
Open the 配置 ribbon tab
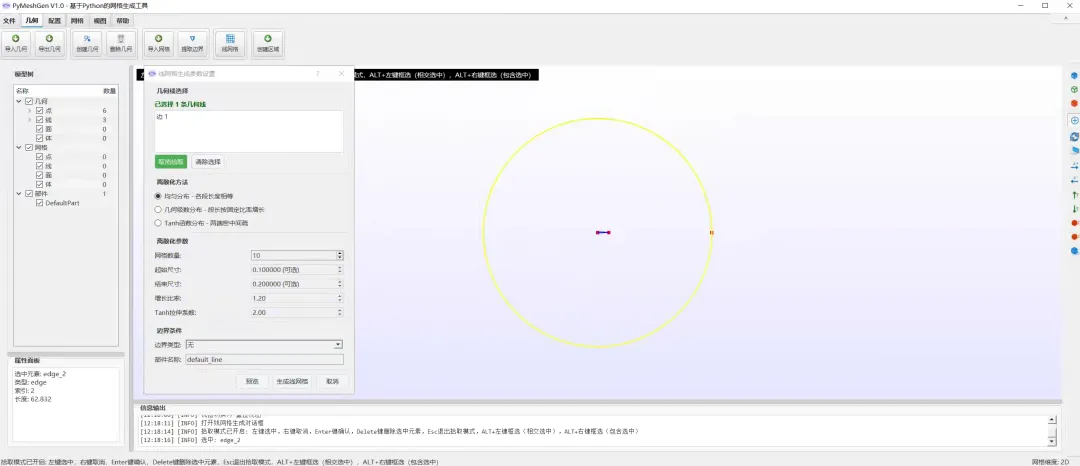[x=54, y=21]
